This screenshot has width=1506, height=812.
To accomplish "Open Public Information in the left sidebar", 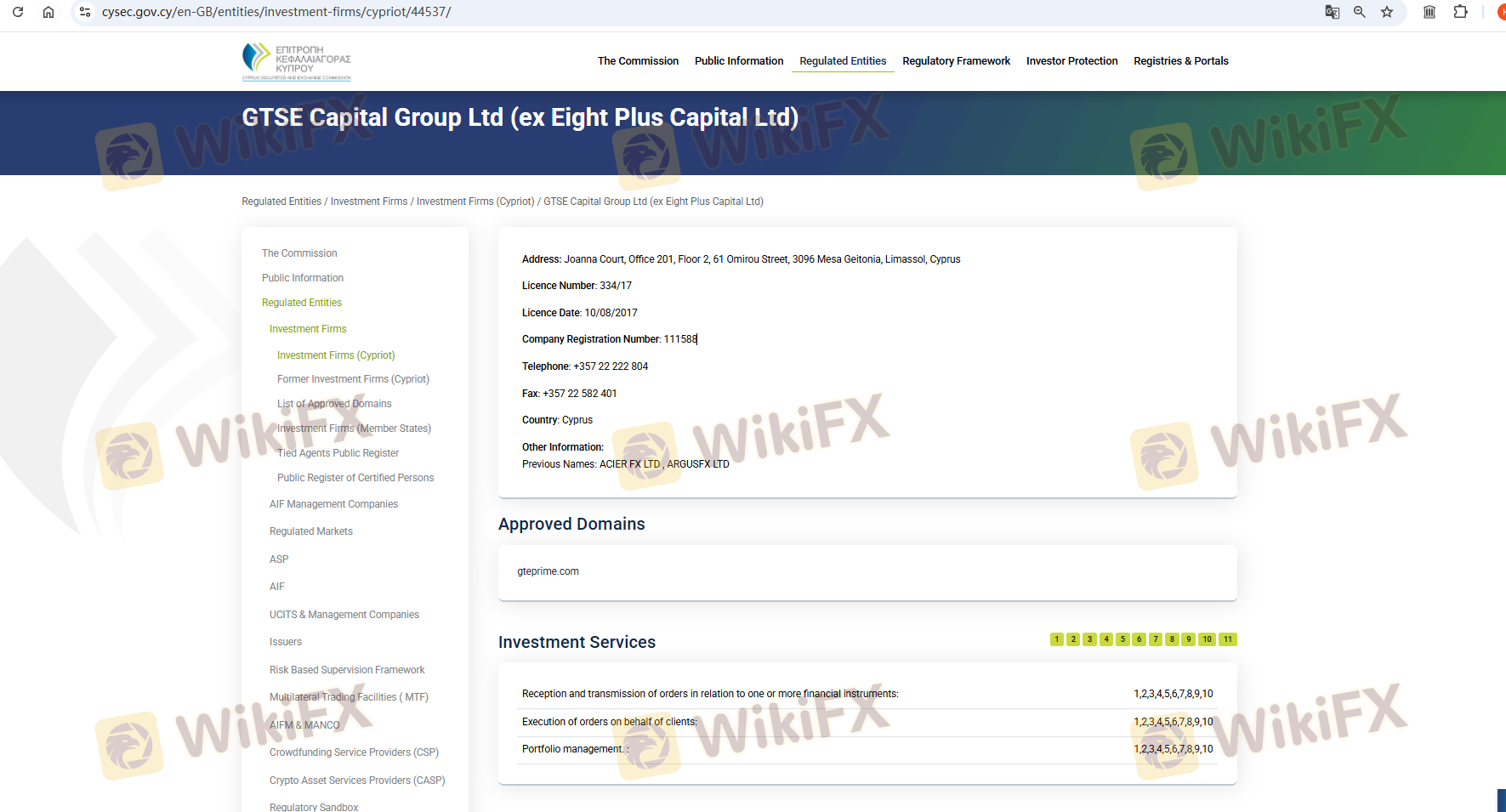I will click(x=303, y=278).
